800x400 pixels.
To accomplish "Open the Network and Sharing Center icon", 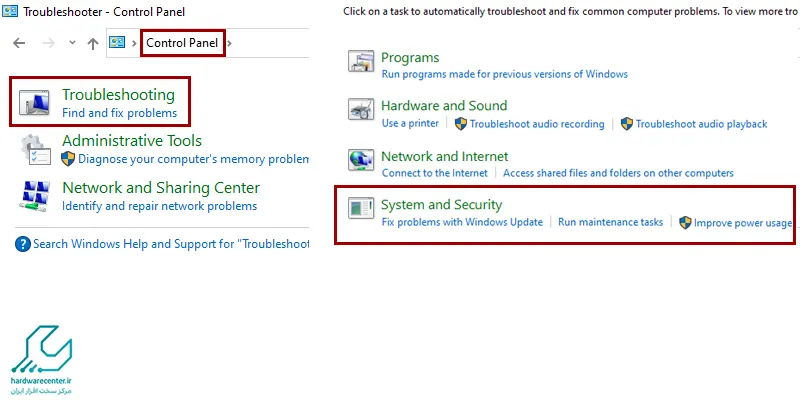I will pos(36,196).
